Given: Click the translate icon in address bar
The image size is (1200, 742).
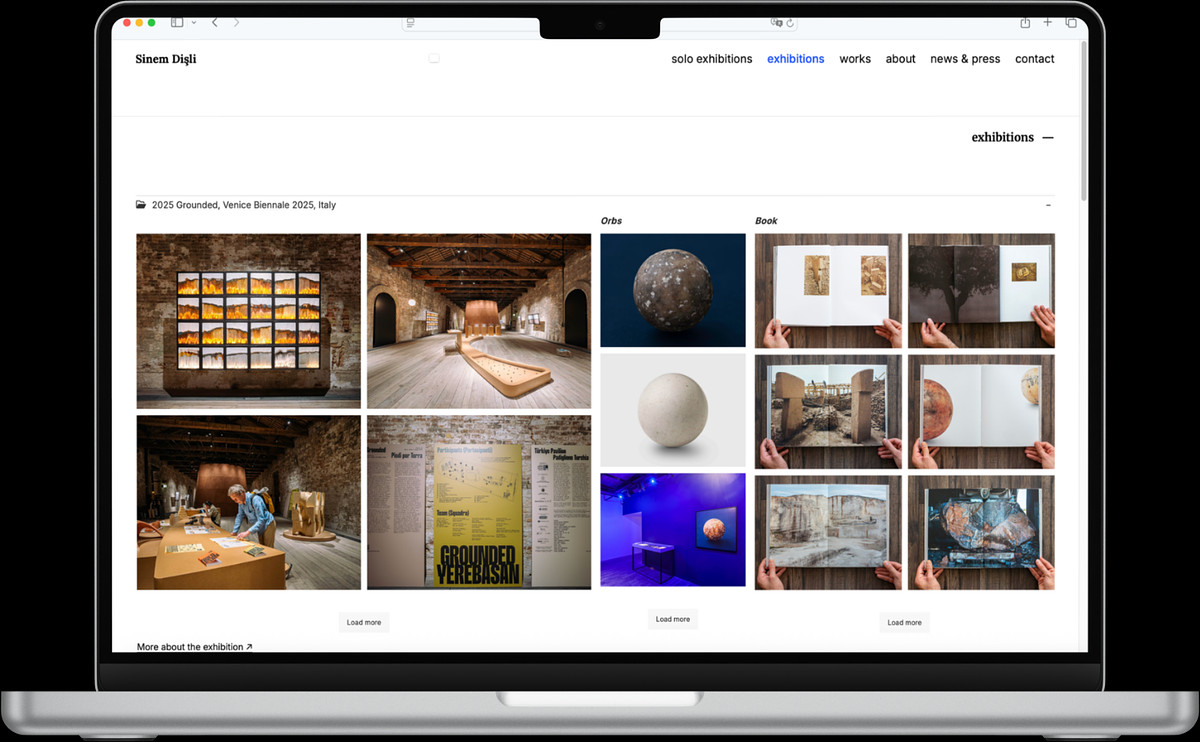Looking at the screenshot, I should tap(776, 23).
